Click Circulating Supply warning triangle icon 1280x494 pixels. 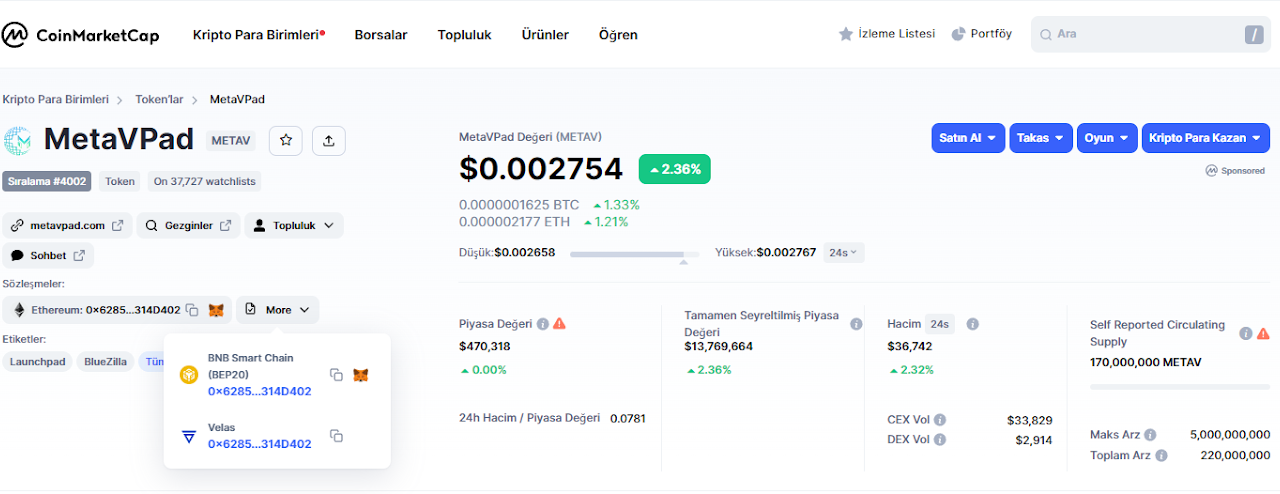[x=1263, y=333]
